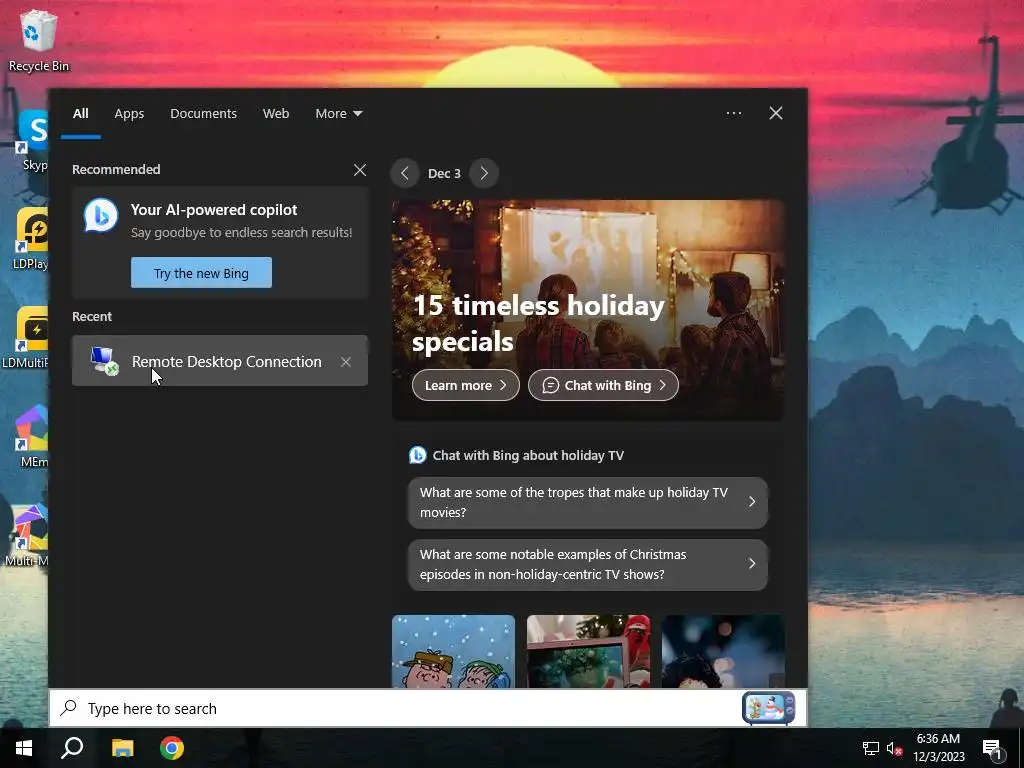Launch the LDMultiPlayer desktop shortcut
The height and width of the screenshot is (768, 1024).
(x=26, y=338)
